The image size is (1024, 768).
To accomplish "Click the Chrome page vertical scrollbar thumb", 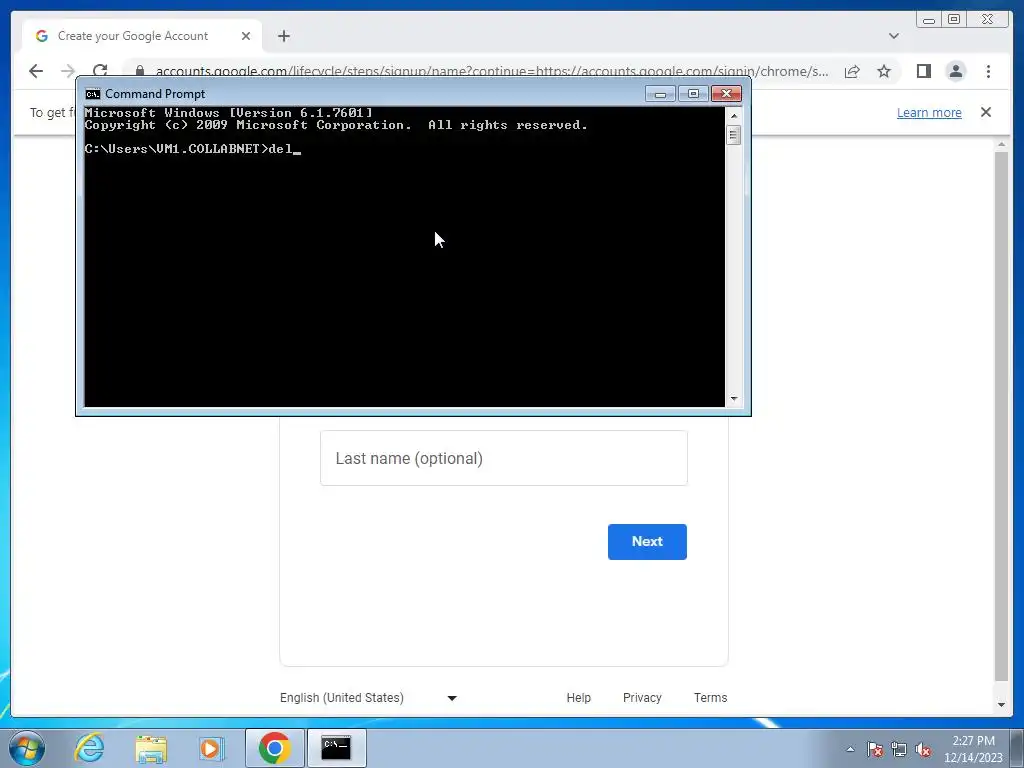I will pyautogui.click(x=1001, y=417).
